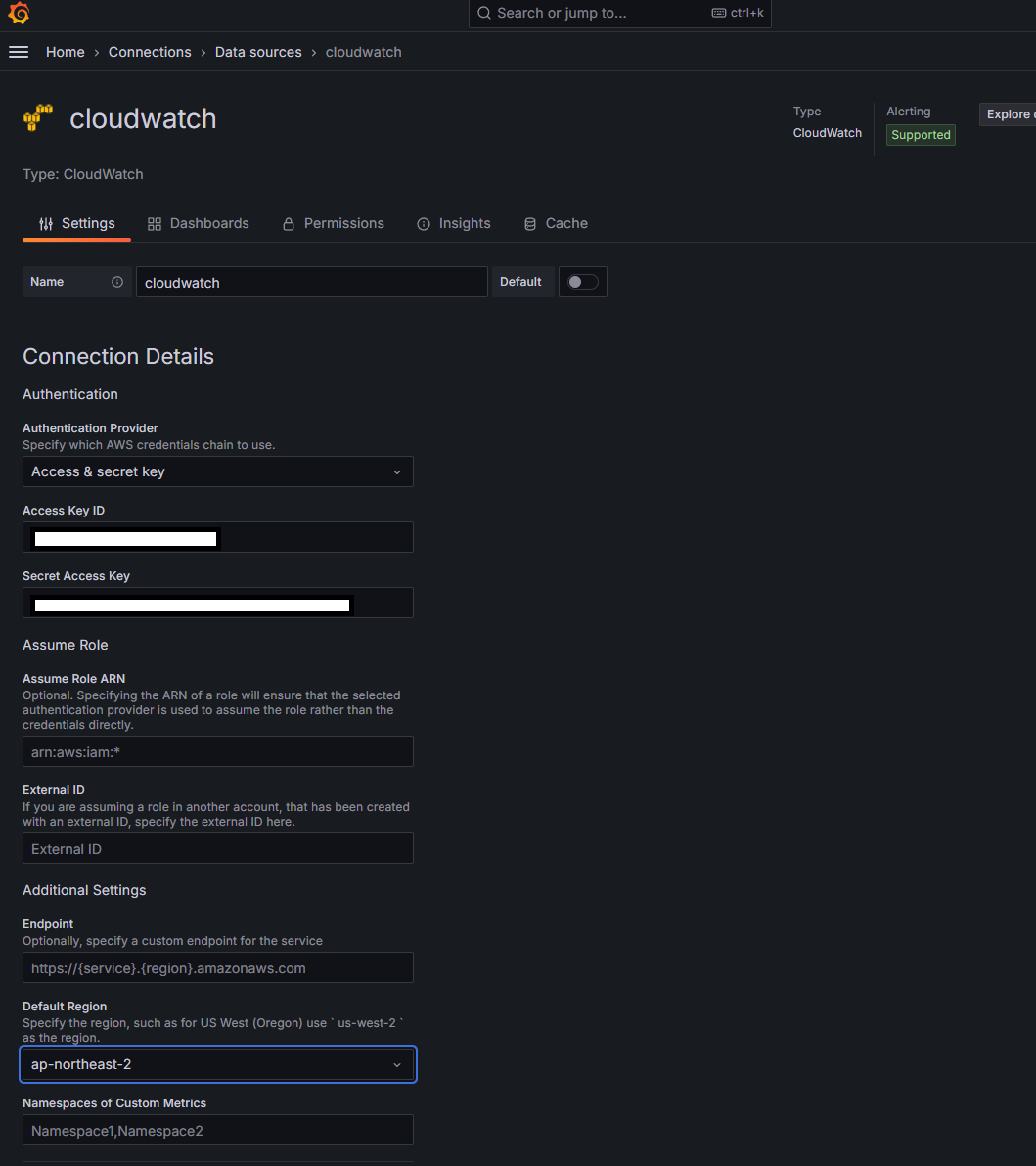Screen dimensions: 1036x1166
Task: Click the CloudWatch datasource logo icon
Action: coord(38,118)
